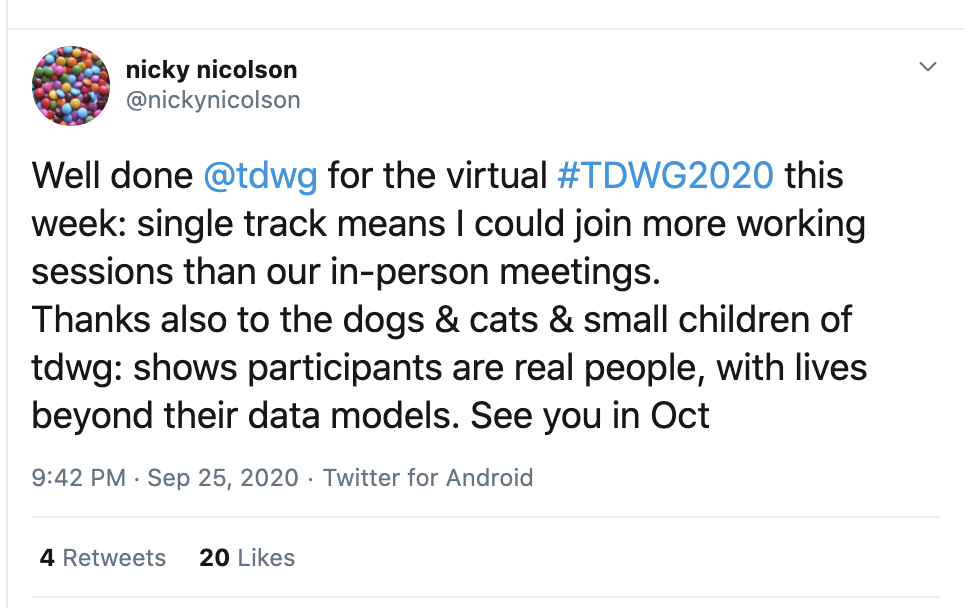Open the #TDWG2020 hashtag
This screenshot has width=964, height=608.
(x=664, y=176)
